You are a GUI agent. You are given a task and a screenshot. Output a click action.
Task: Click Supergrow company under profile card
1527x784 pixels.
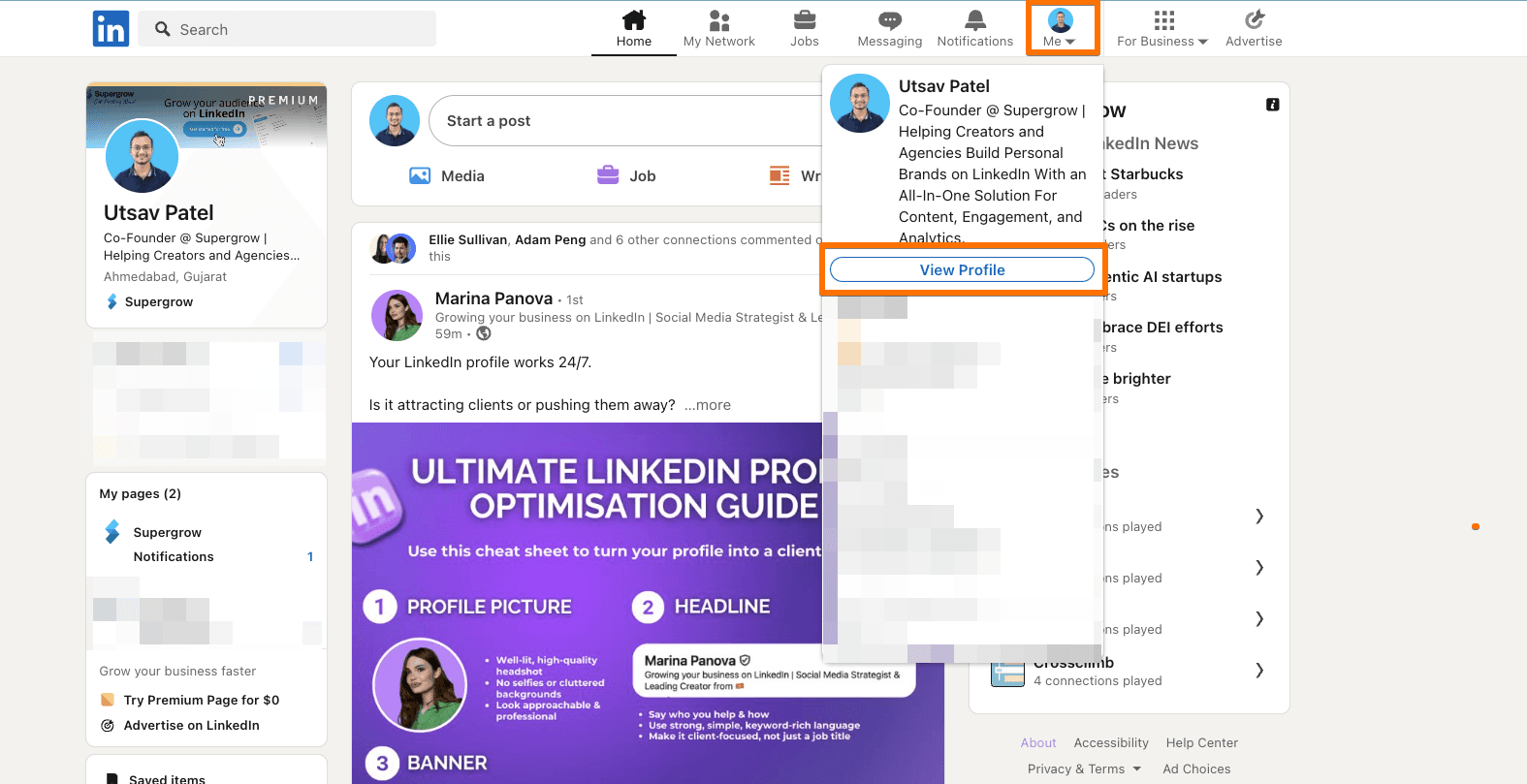149,301
